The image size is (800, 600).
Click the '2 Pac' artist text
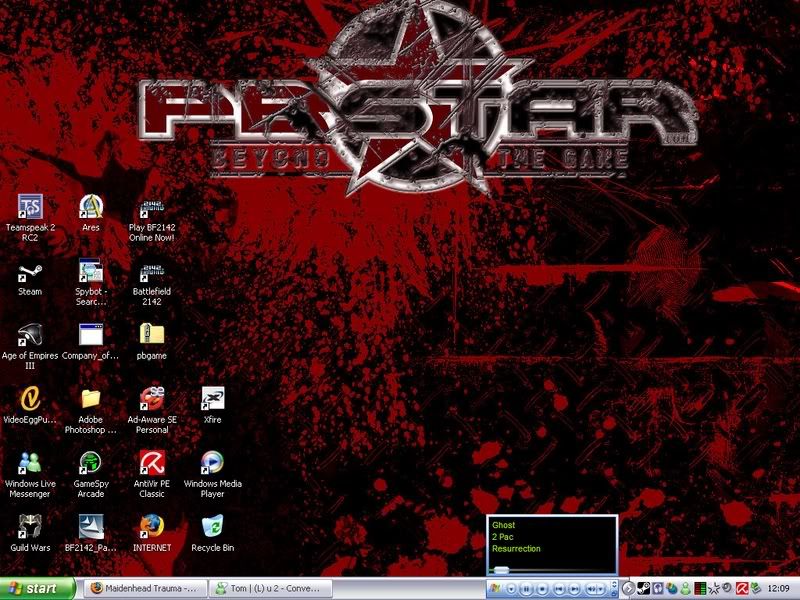tap(503, 537)
